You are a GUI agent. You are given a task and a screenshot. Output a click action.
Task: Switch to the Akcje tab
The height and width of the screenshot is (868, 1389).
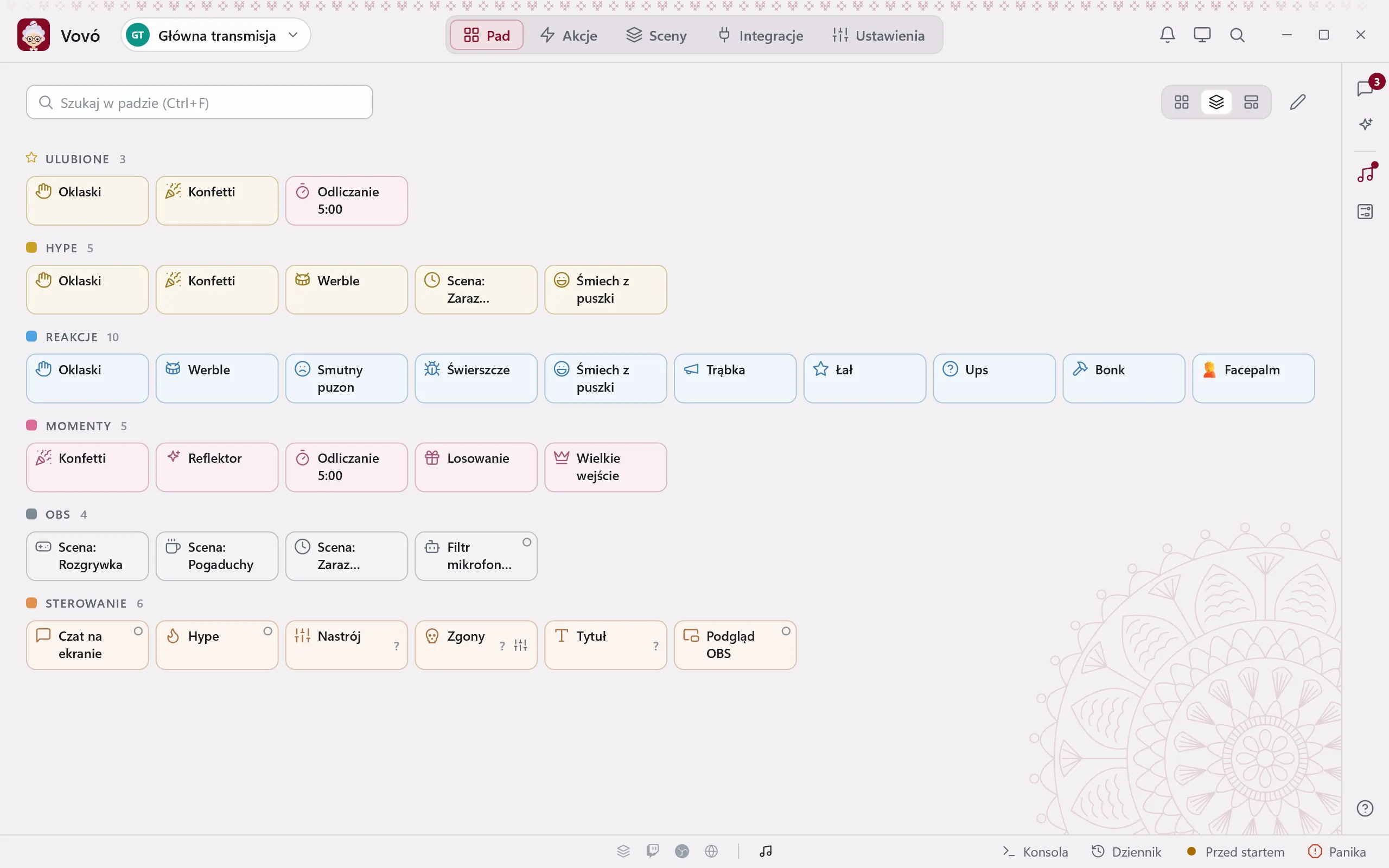(569, 35)
